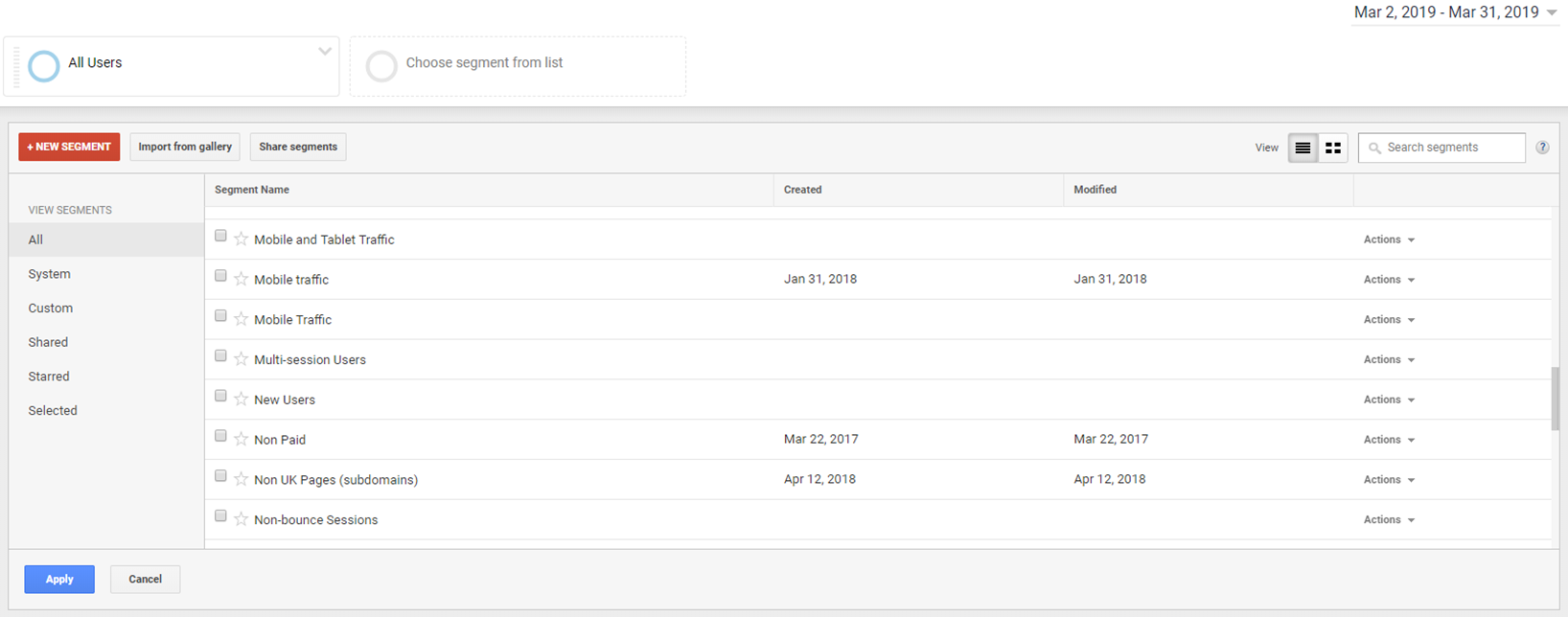Click the Mobile and Tablet Traffic name

point(324,240)
